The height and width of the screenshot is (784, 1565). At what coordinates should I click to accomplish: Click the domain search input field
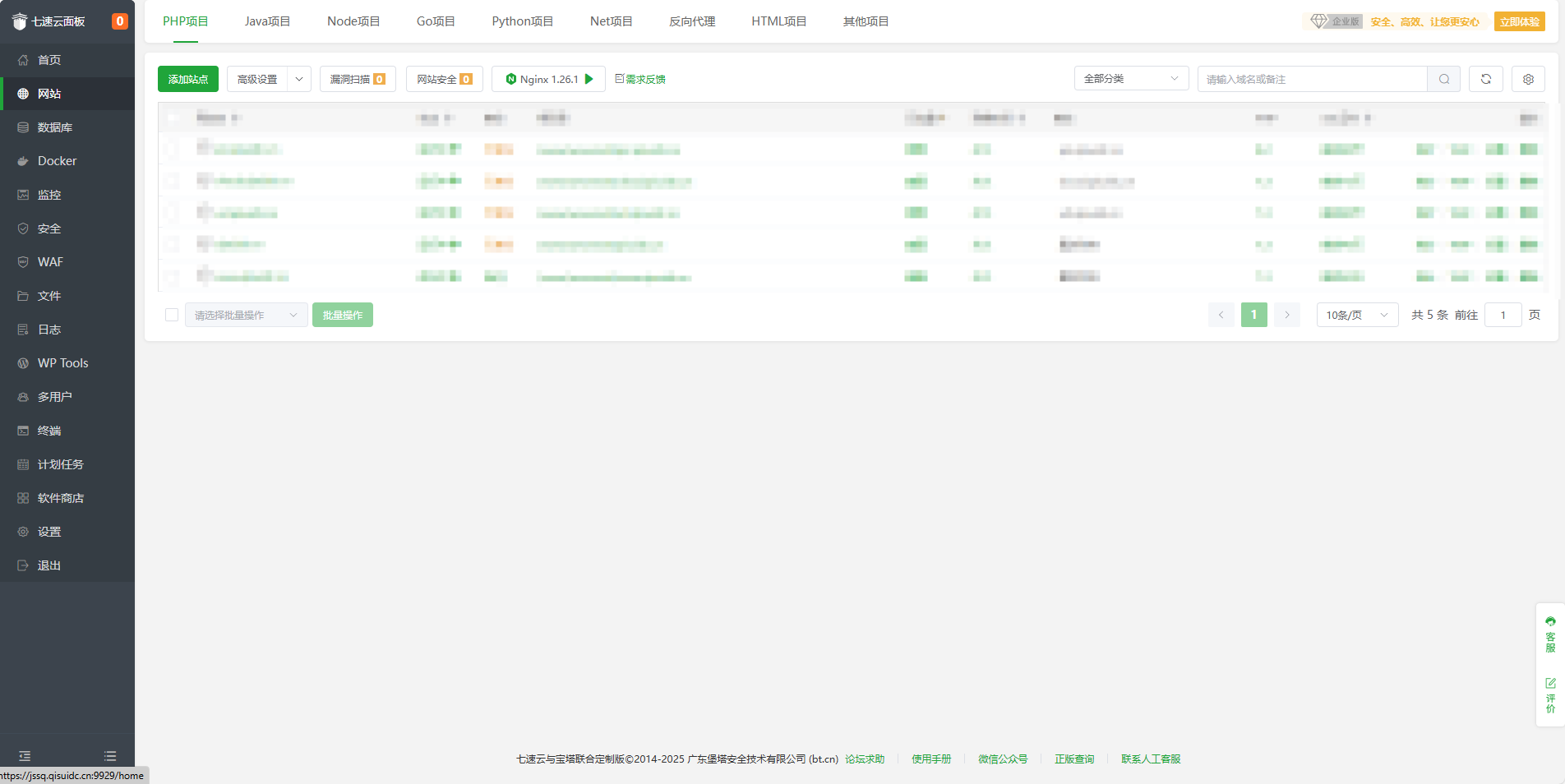click(x=1313, y=79)
